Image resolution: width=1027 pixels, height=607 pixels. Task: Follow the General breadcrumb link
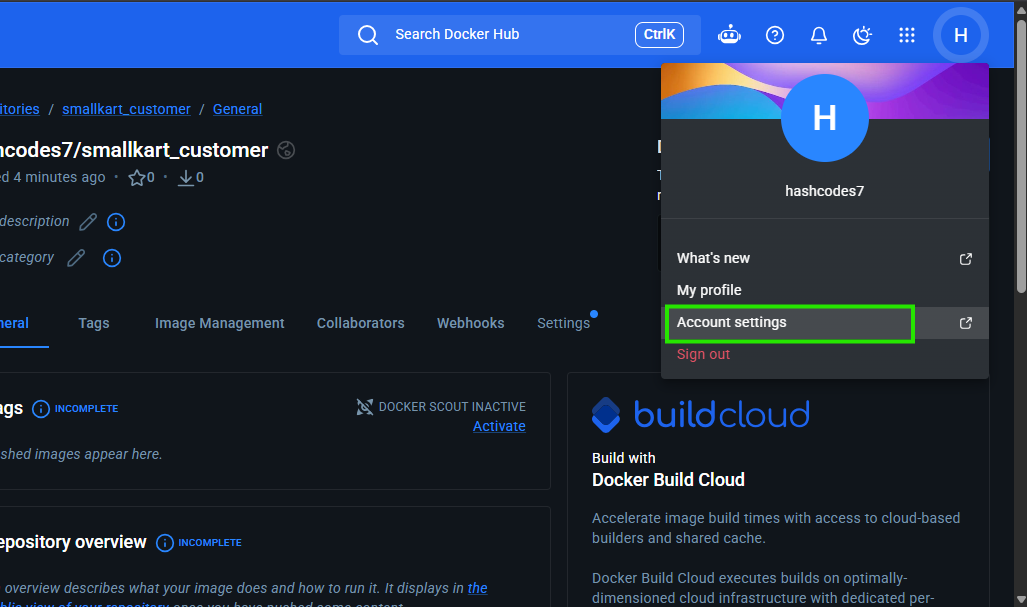pyautogui.click(x=237, y=109)
